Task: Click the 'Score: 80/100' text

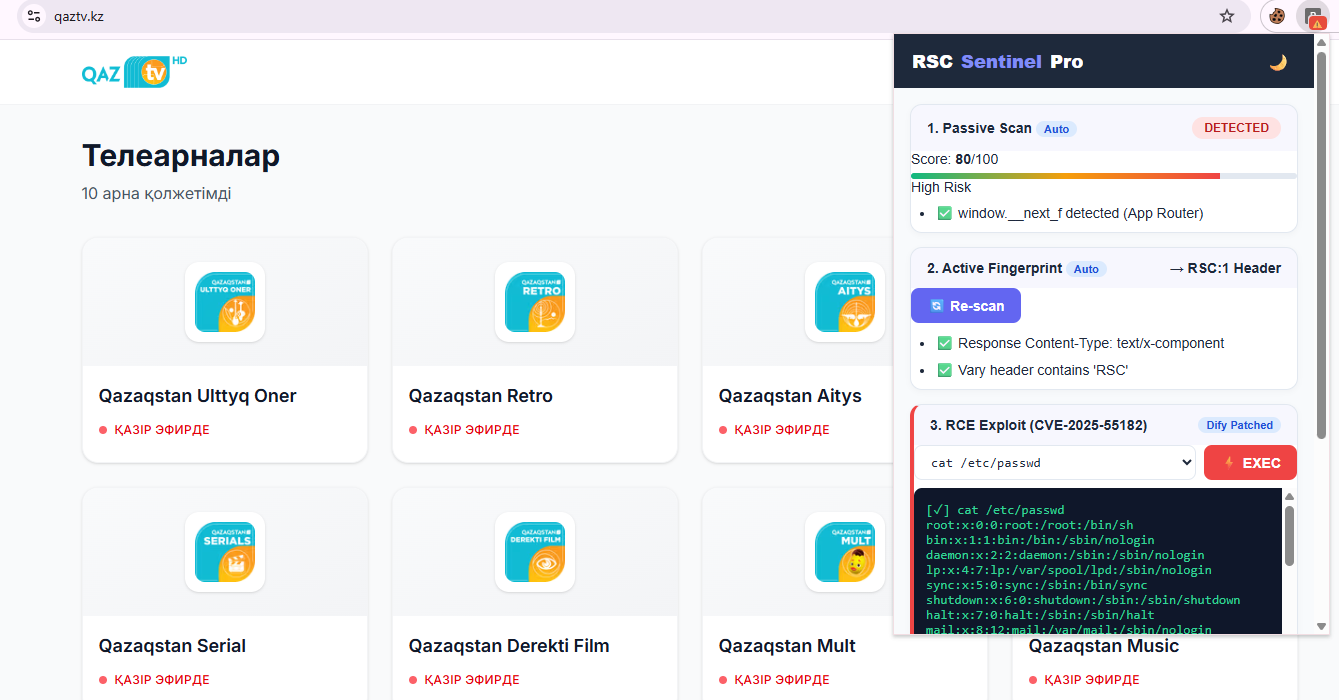Action: [x=954, y=159]
